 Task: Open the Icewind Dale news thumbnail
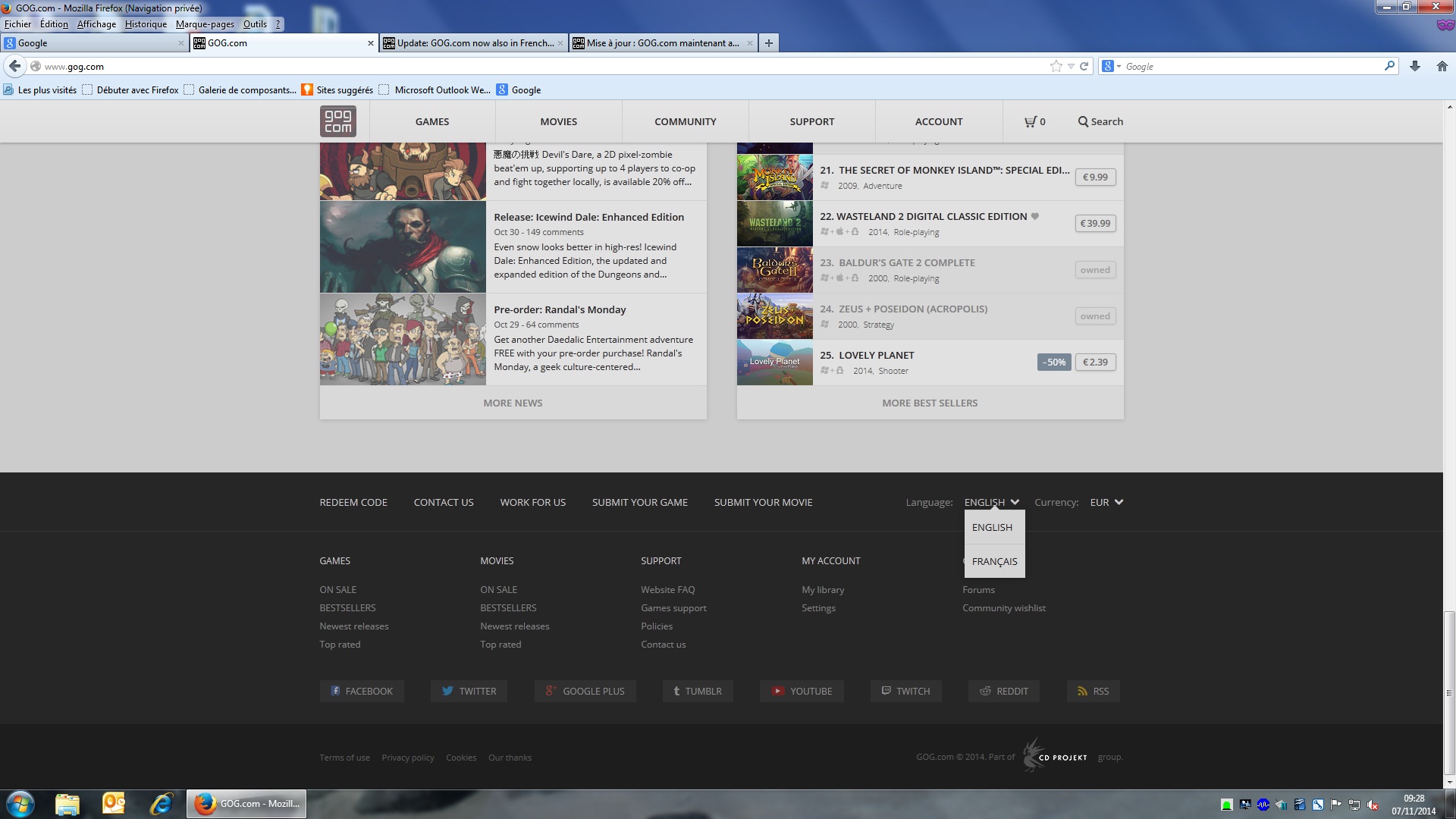(403, 247)
